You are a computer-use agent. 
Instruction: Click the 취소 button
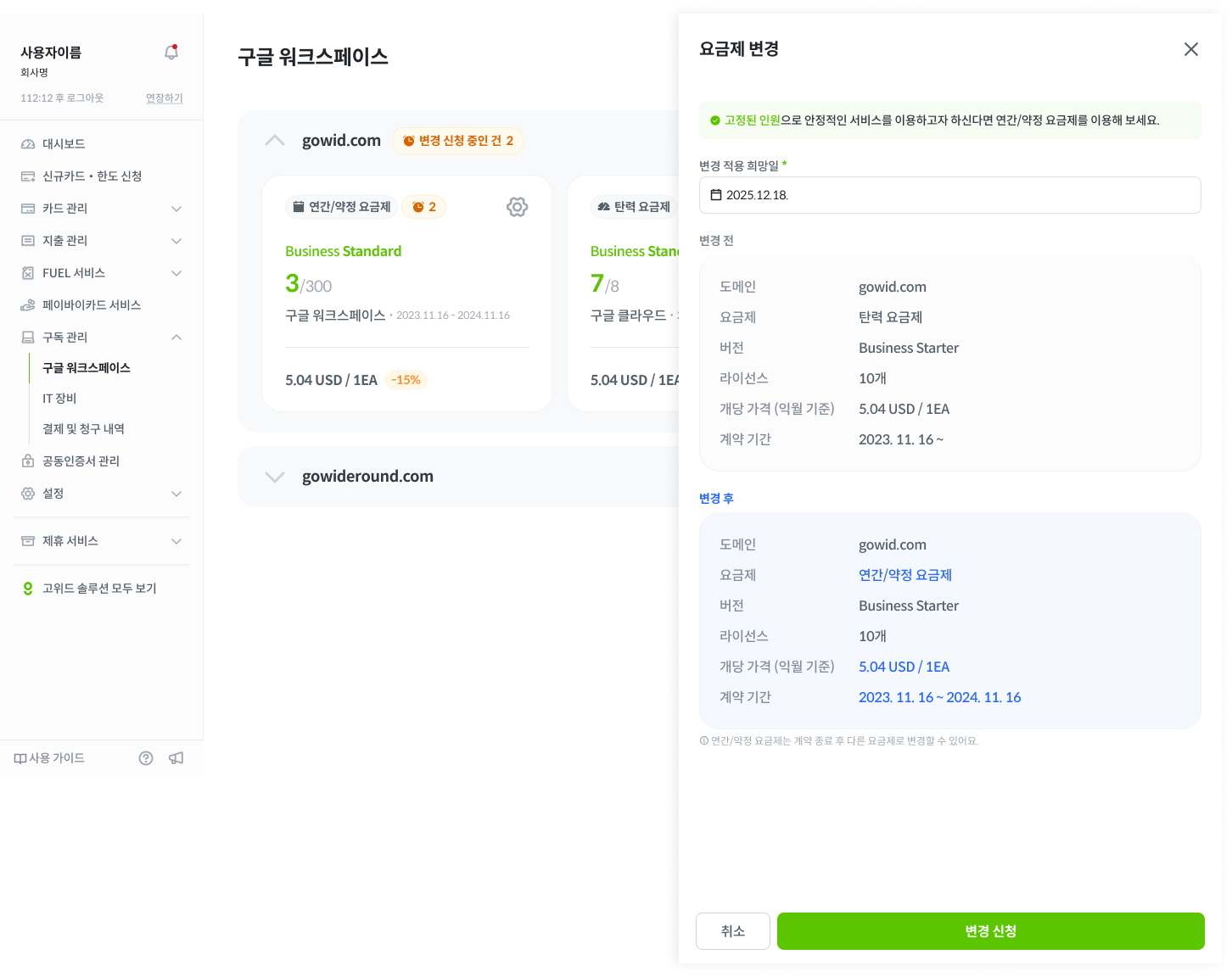(733, 931)
